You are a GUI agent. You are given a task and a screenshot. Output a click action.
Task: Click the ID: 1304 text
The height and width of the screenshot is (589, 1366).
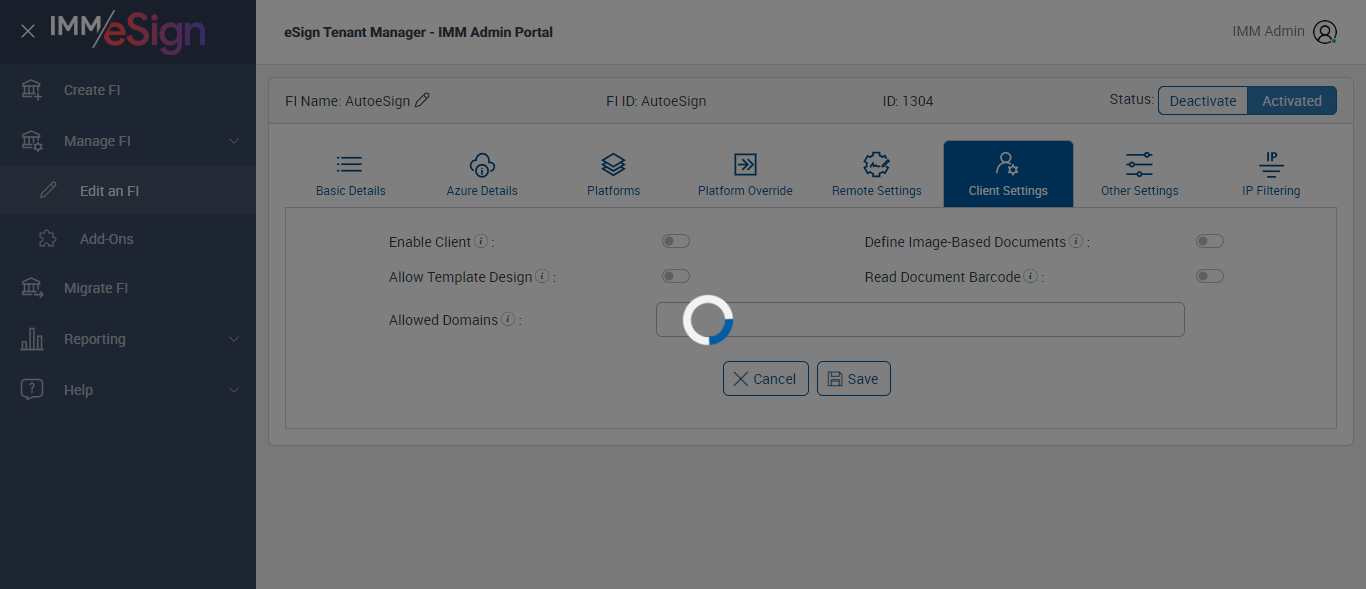pos(908,101)
